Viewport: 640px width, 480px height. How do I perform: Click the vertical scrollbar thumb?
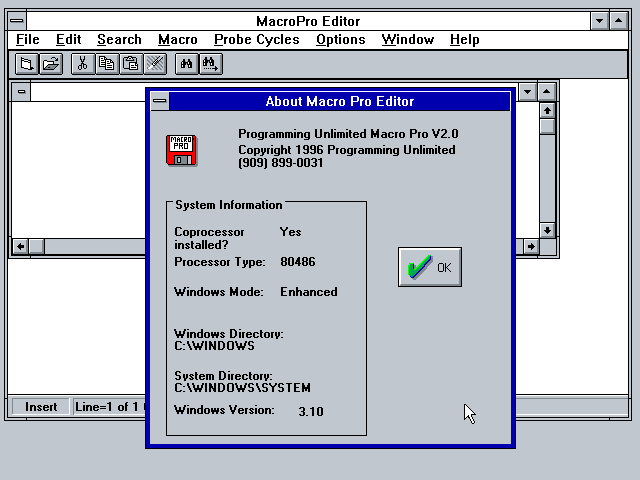tap(547, 126)
